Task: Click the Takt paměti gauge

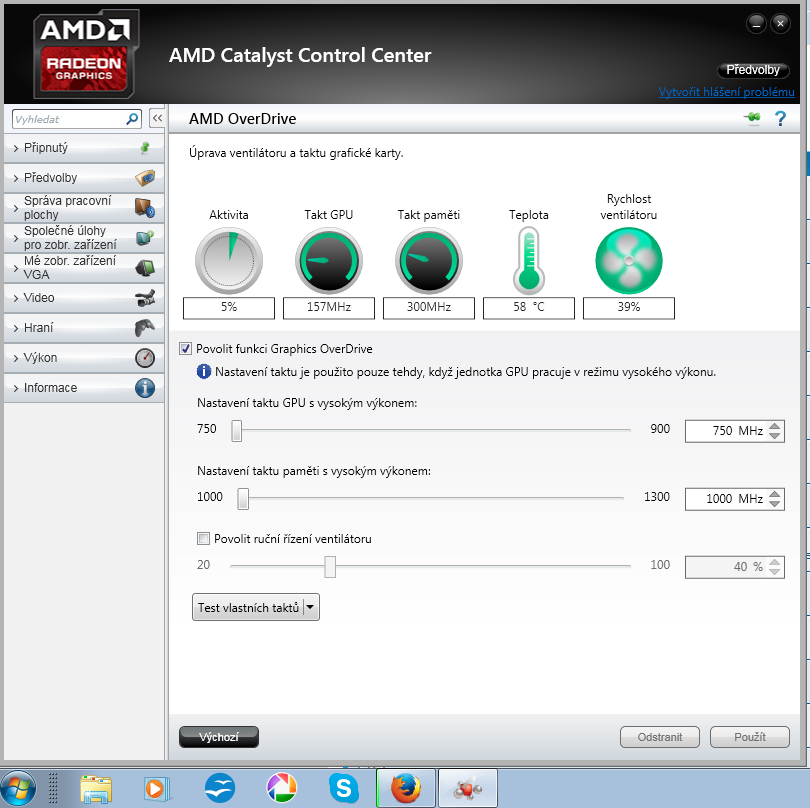Action: pyautogui.click(x=429, y=260)
